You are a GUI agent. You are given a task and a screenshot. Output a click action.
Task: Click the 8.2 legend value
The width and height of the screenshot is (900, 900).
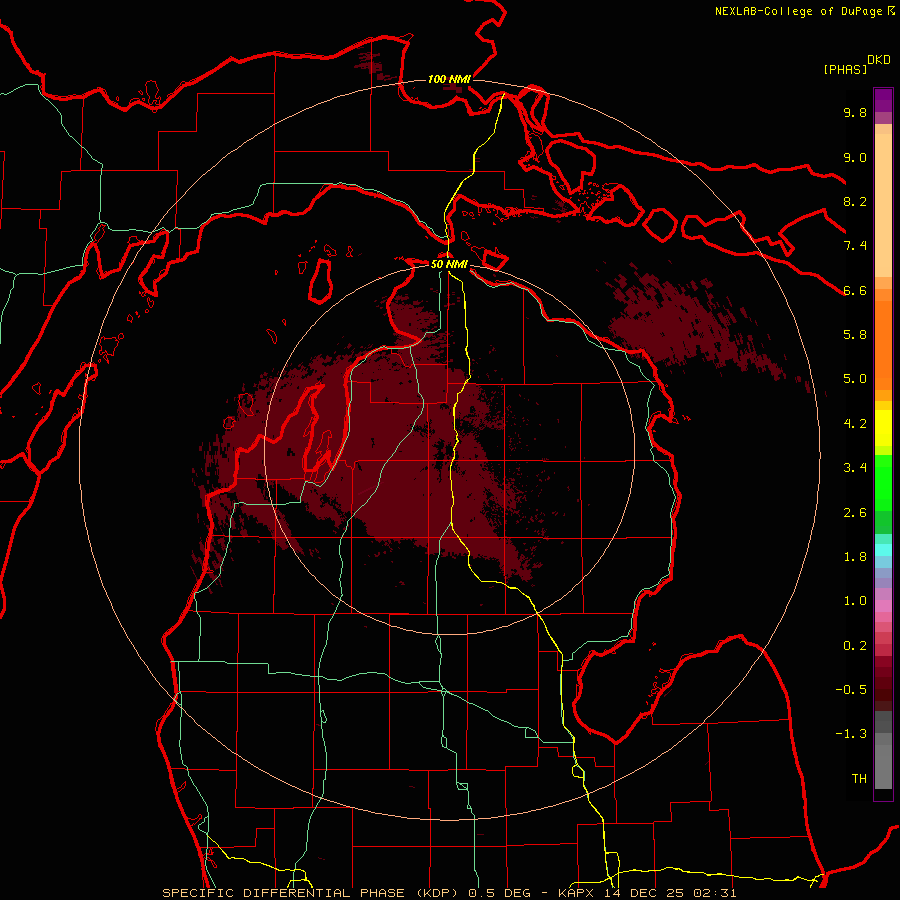[x=855, y=201]
